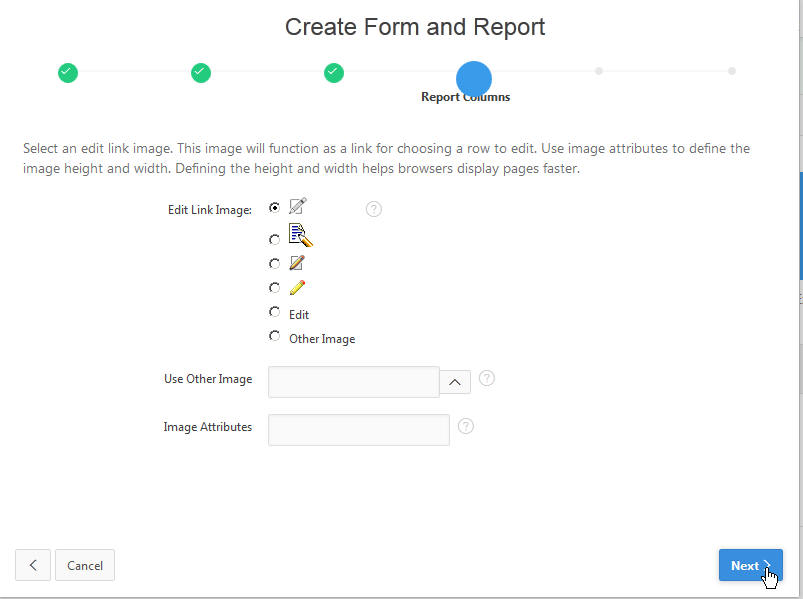Go to the second completed wizard step

point(201,72)
